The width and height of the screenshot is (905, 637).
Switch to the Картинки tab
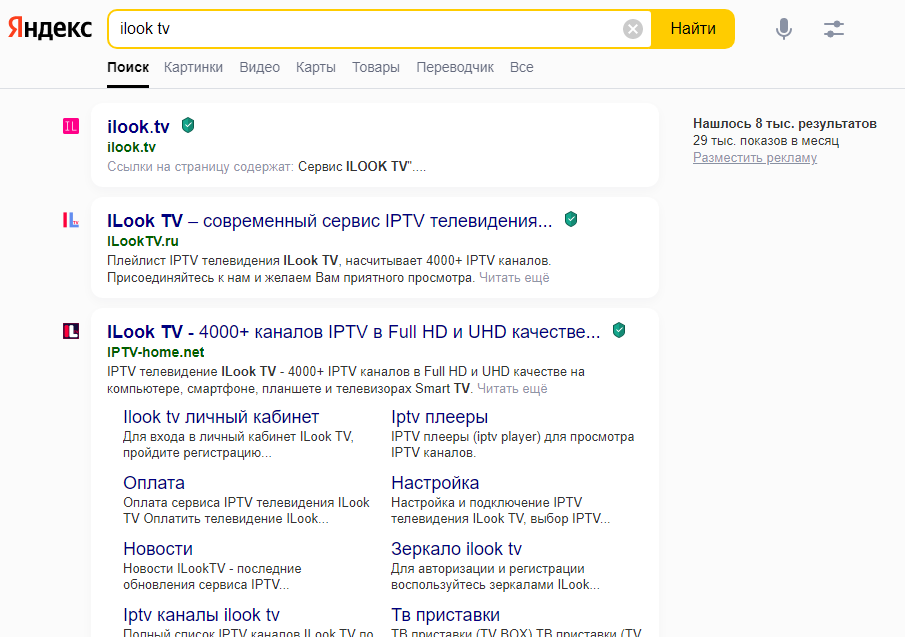coord(192,67)
